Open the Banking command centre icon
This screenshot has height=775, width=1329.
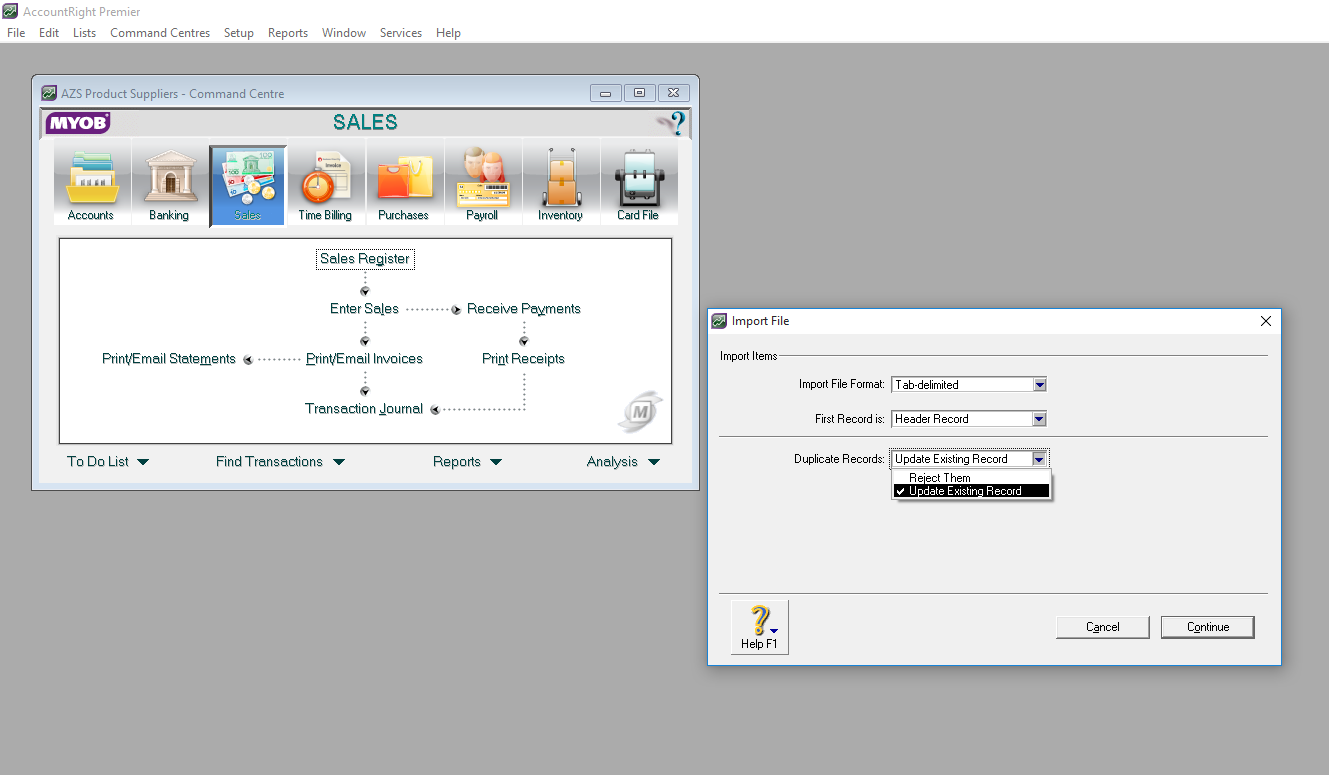[x=169, y=185]
